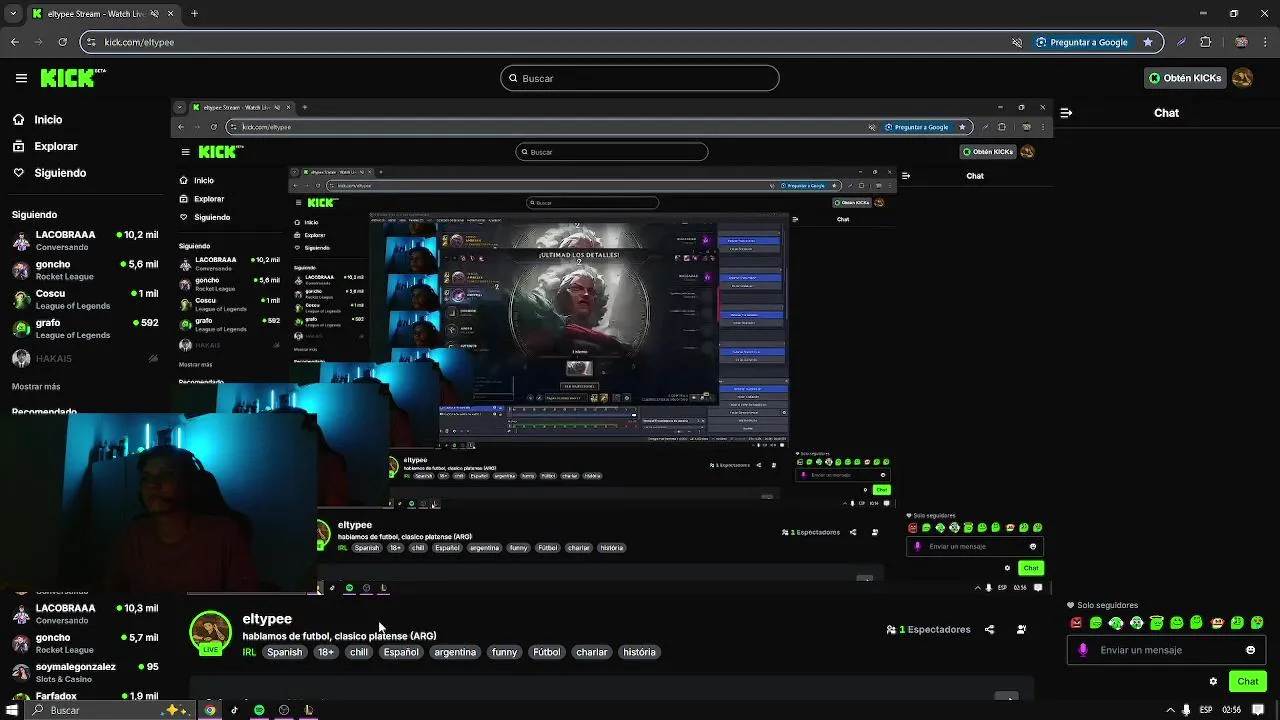
Task: Click the Kick Buscar search field
Action: point(640,78)
